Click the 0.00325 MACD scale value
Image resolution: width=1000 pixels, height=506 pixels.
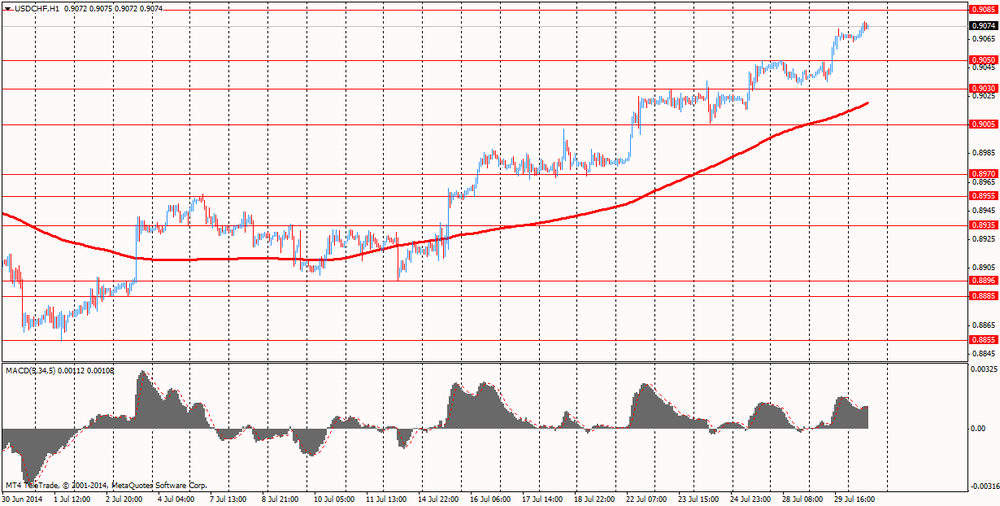984,370
